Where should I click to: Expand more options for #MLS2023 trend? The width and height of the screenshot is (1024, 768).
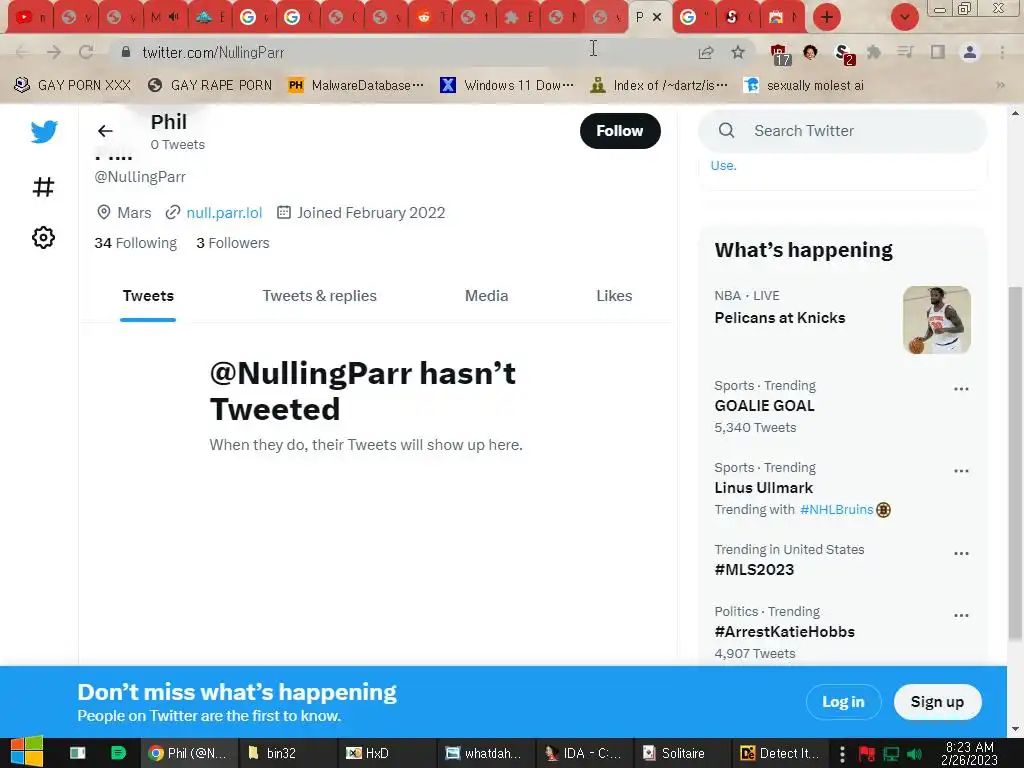(x=961, y=553)
